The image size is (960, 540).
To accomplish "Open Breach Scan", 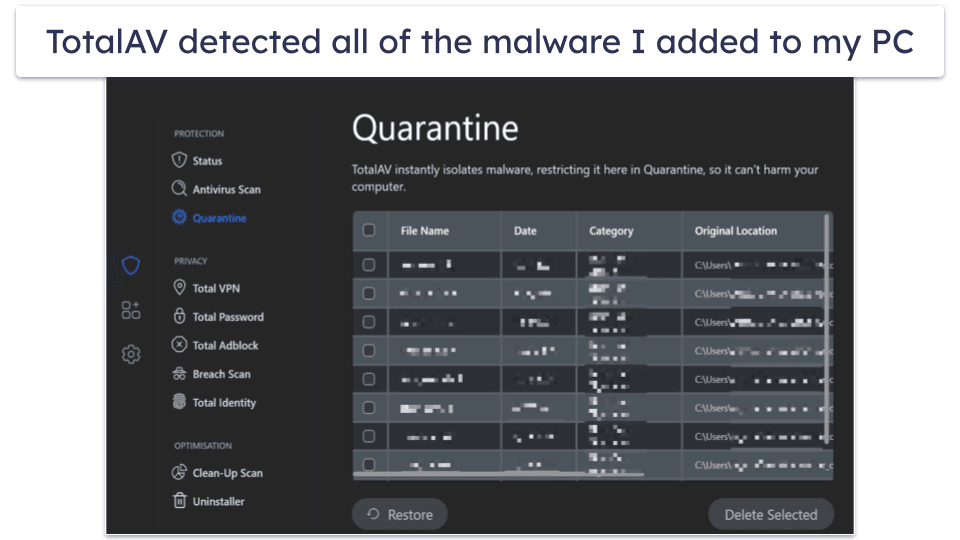I will pos(222,374).
